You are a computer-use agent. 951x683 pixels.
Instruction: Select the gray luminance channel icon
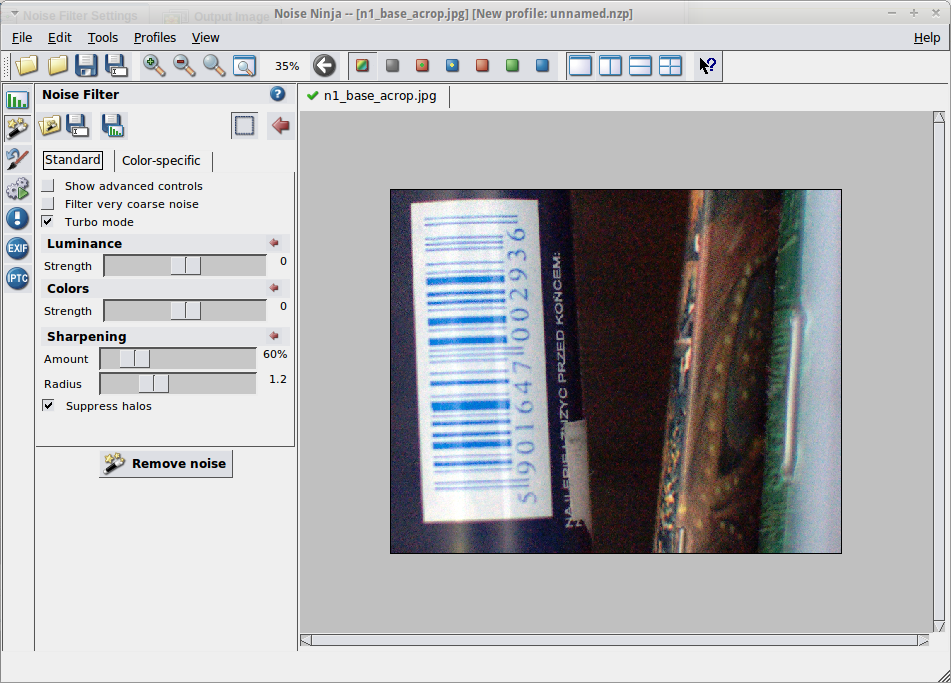392,66
